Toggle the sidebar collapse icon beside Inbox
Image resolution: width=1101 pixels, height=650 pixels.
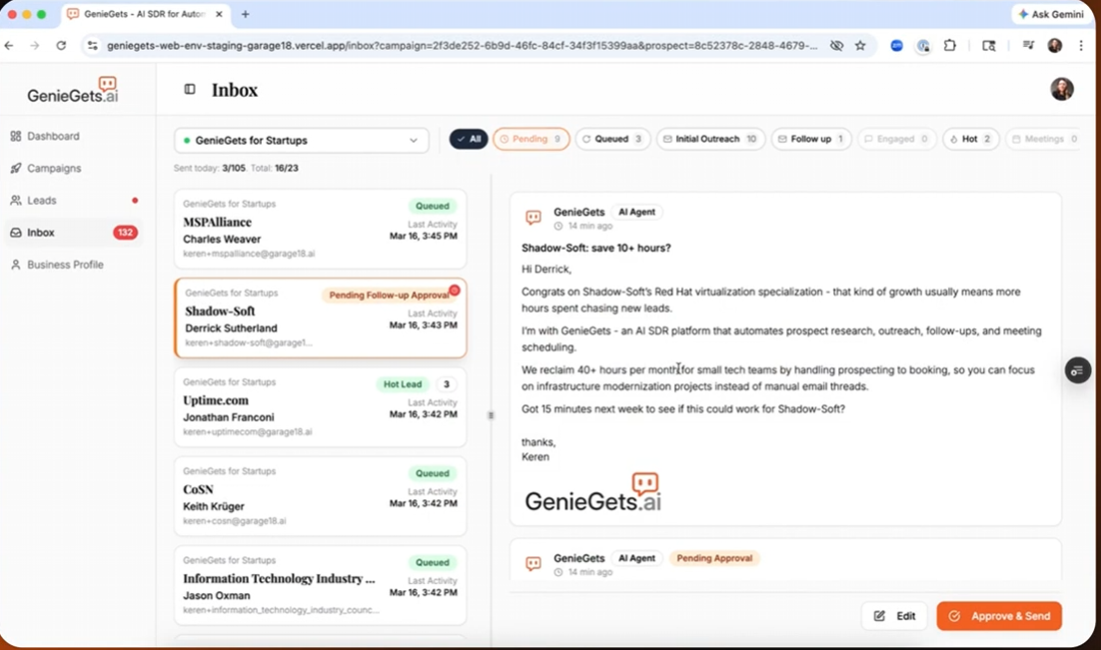[190, 89]
